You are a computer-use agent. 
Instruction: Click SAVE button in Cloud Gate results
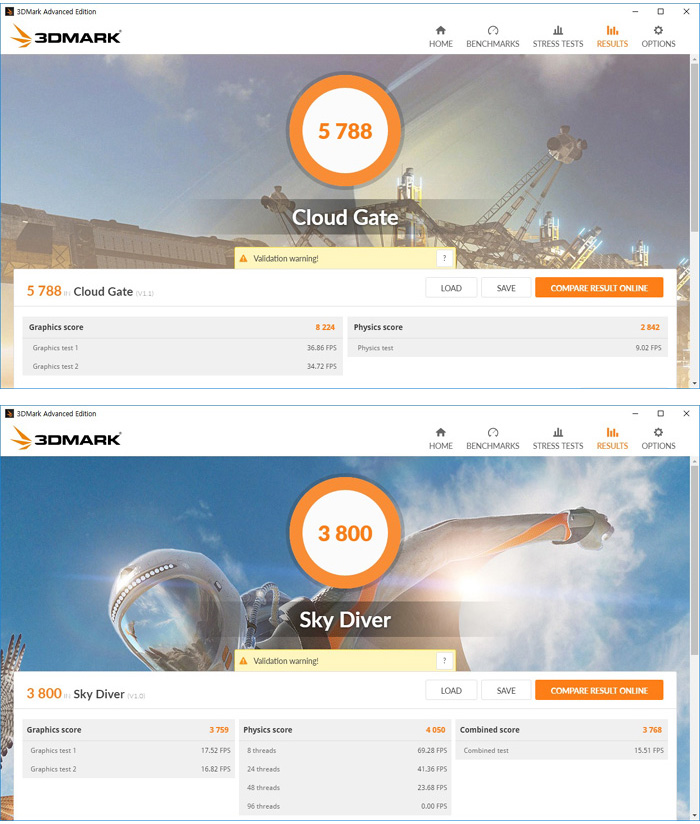(x=506, y=288)
